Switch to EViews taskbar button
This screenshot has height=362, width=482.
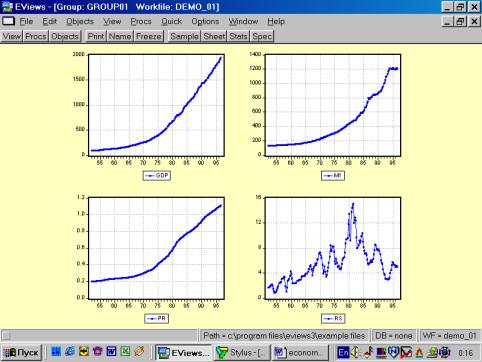coord(184,353)
